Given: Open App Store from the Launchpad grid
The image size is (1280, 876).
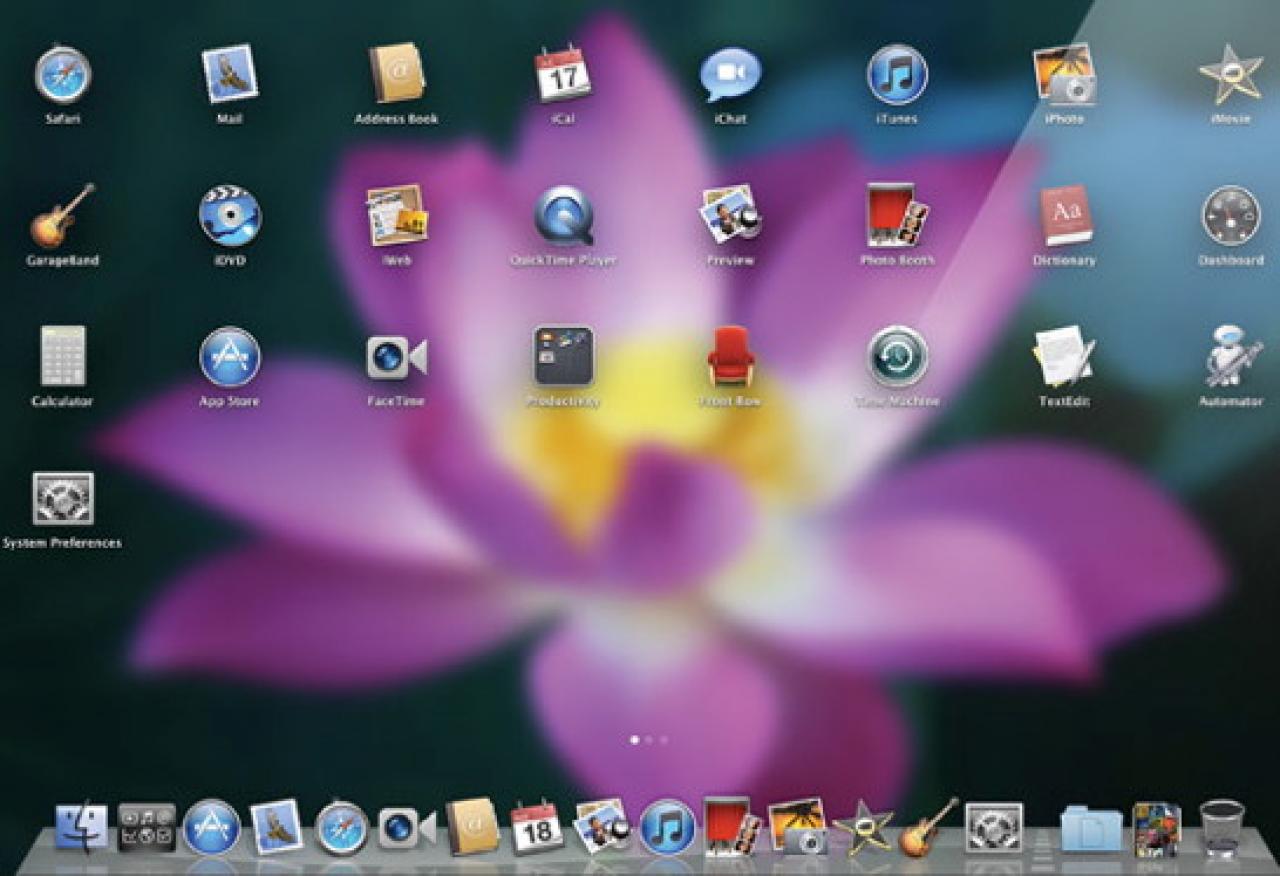Looking at the screenshot, I should pyautogui.click(x=230, y=357).
